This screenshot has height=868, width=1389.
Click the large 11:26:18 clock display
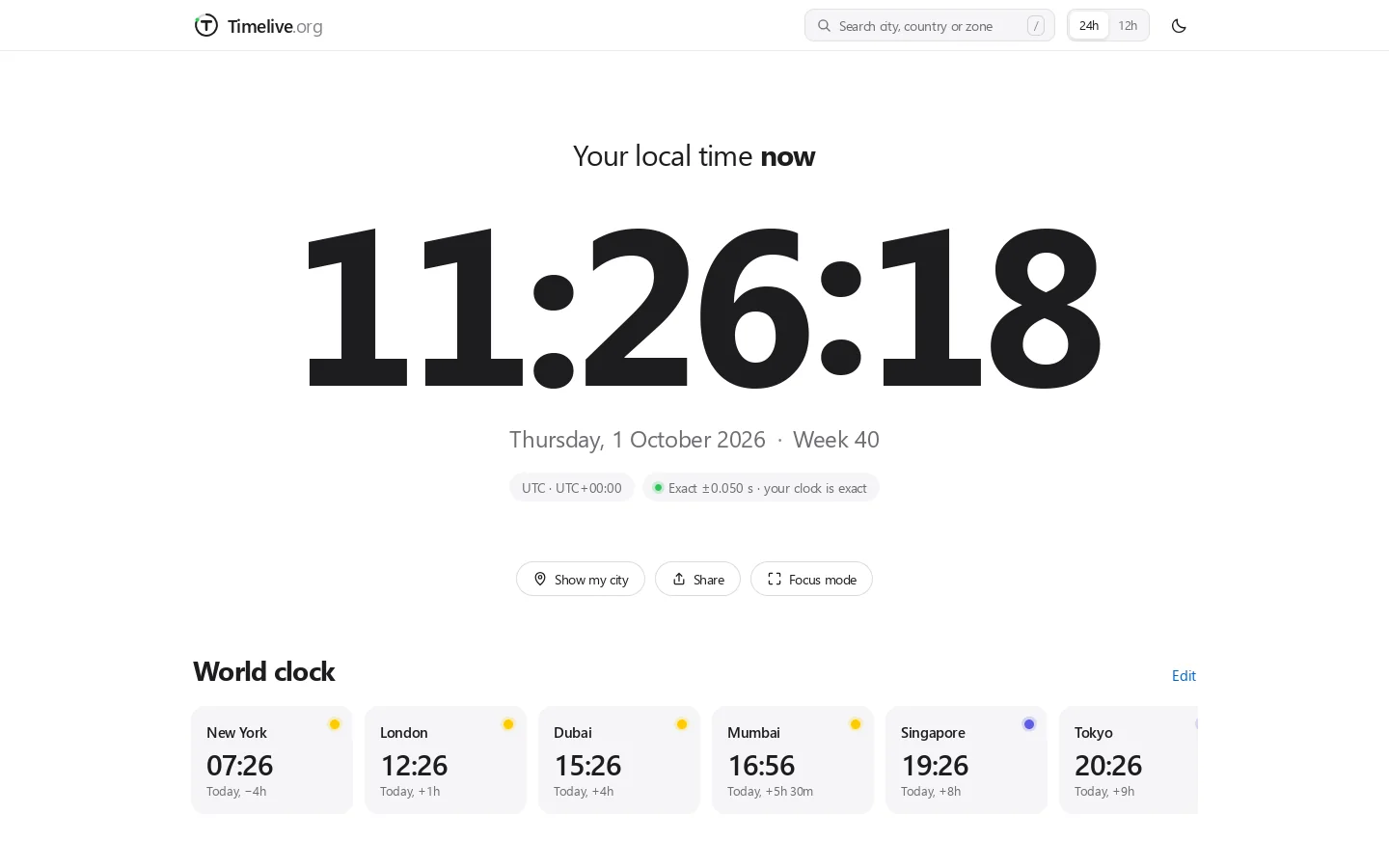pos(702,307)
